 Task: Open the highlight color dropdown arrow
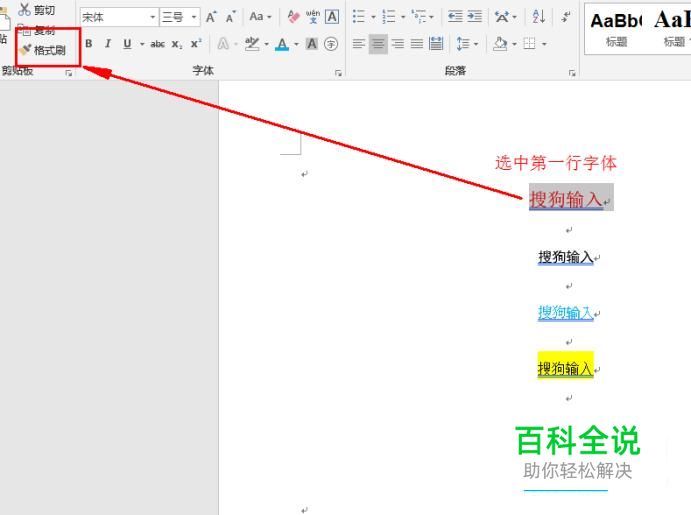pyautogui.click(x=266, y=44)
